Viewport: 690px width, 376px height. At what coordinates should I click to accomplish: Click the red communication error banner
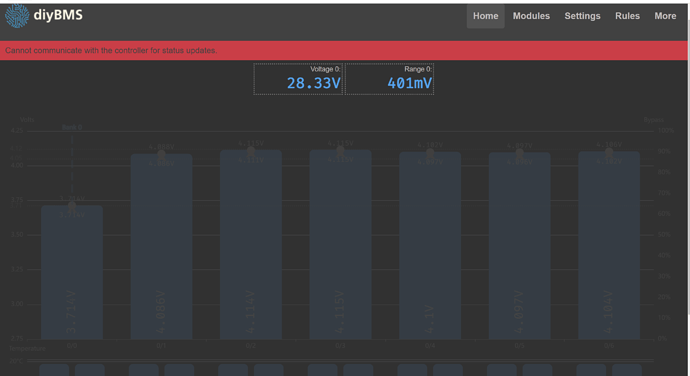[344, 51]
